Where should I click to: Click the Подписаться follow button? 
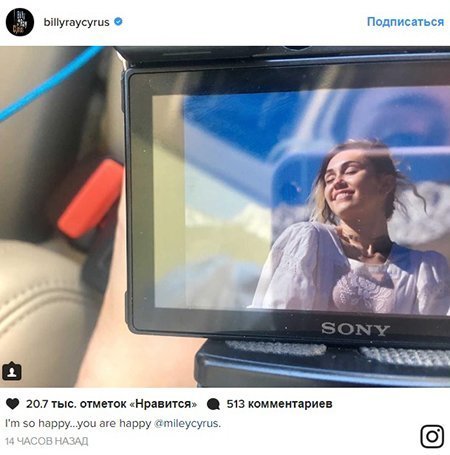click(405, 22)
